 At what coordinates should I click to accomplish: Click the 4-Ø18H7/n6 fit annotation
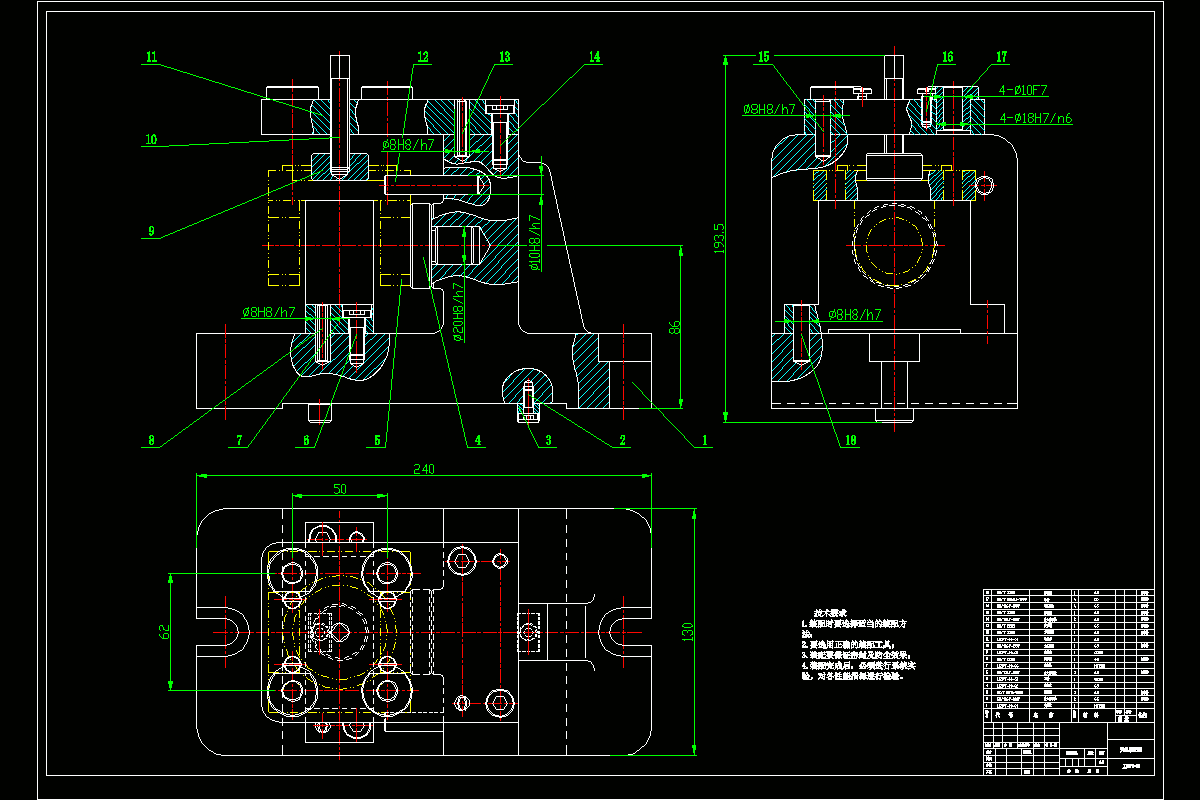tap(1035, 118)
